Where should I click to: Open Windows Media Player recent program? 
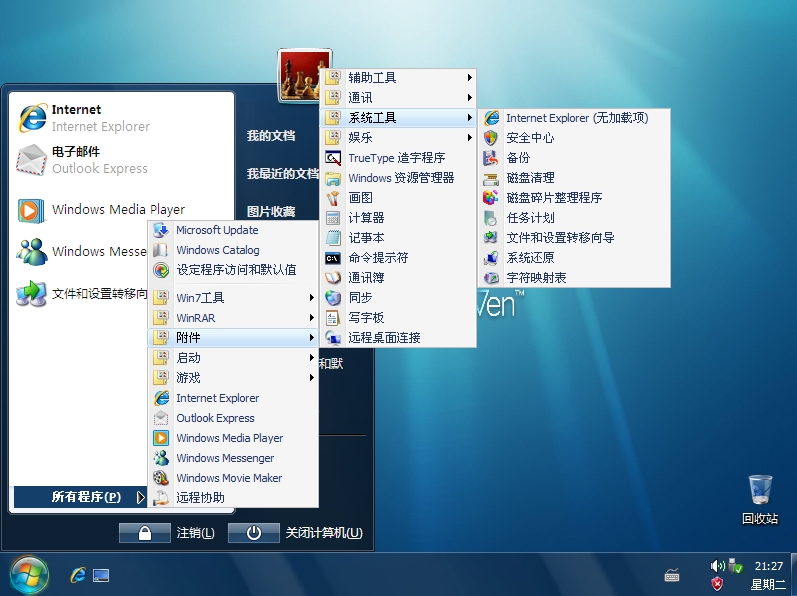pos(121,209)
